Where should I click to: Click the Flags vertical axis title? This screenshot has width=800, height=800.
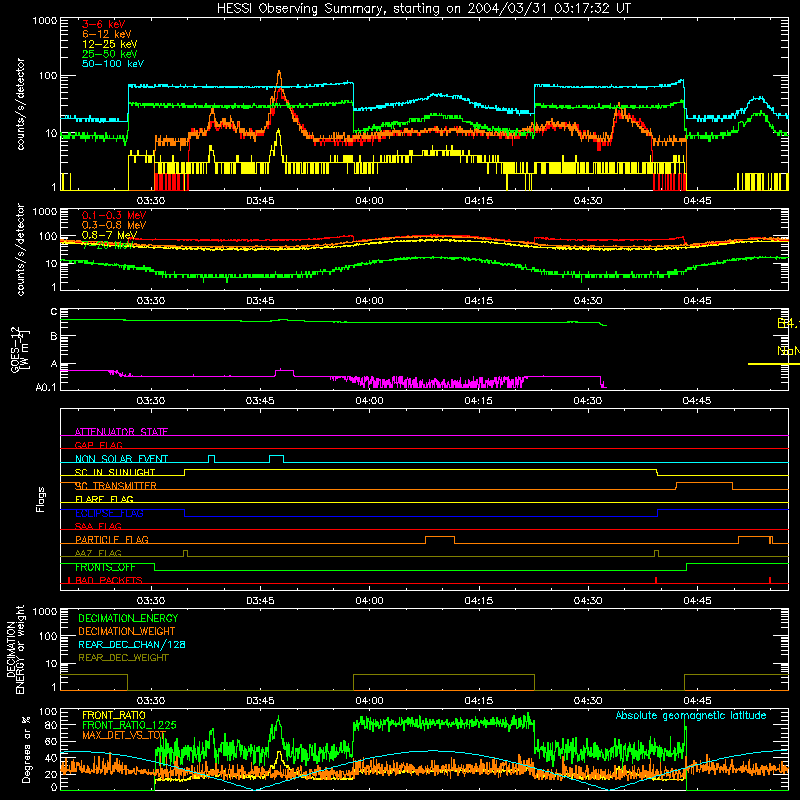40,499
